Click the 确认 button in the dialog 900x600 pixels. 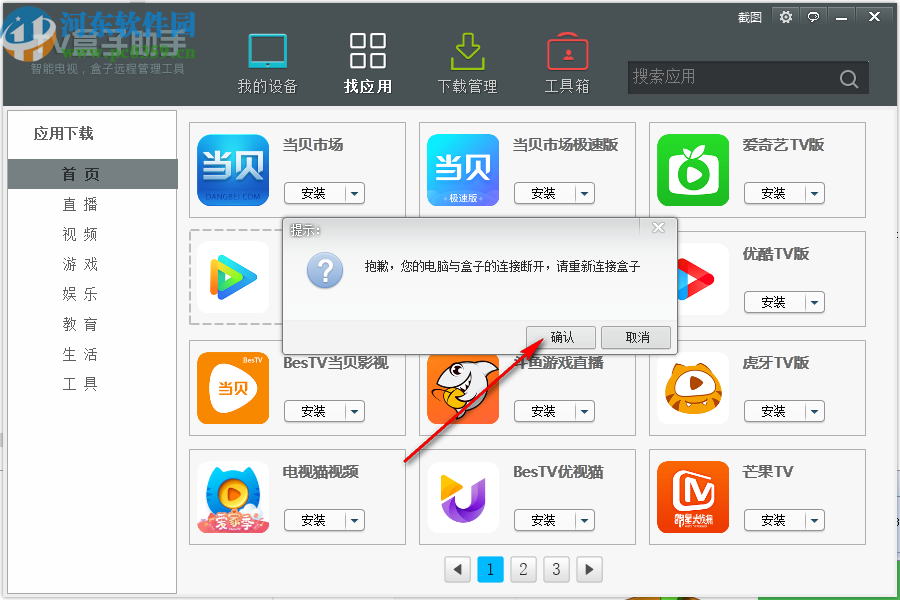click(563, 337)
